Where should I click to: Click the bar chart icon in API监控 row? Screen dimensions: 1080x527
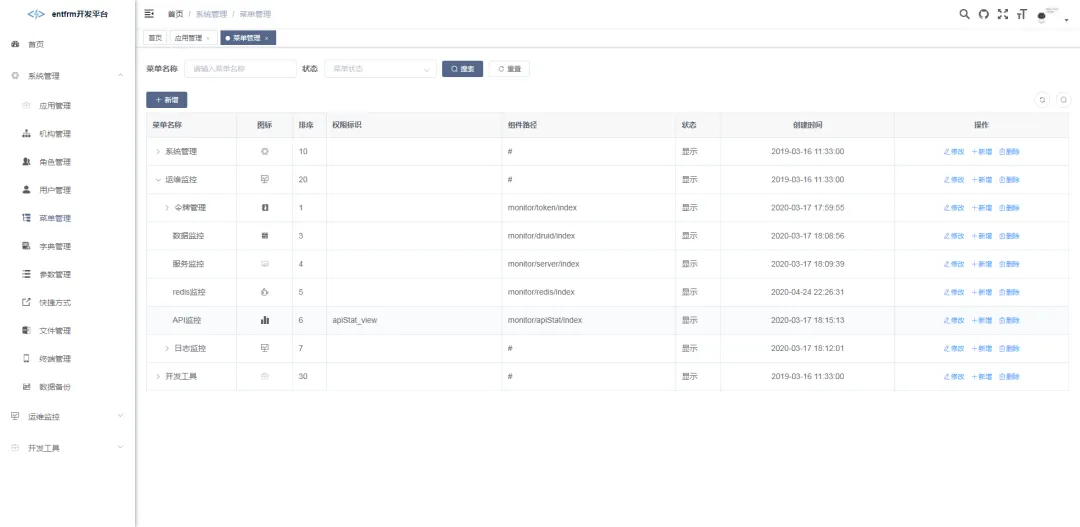[x=264, y=320]
